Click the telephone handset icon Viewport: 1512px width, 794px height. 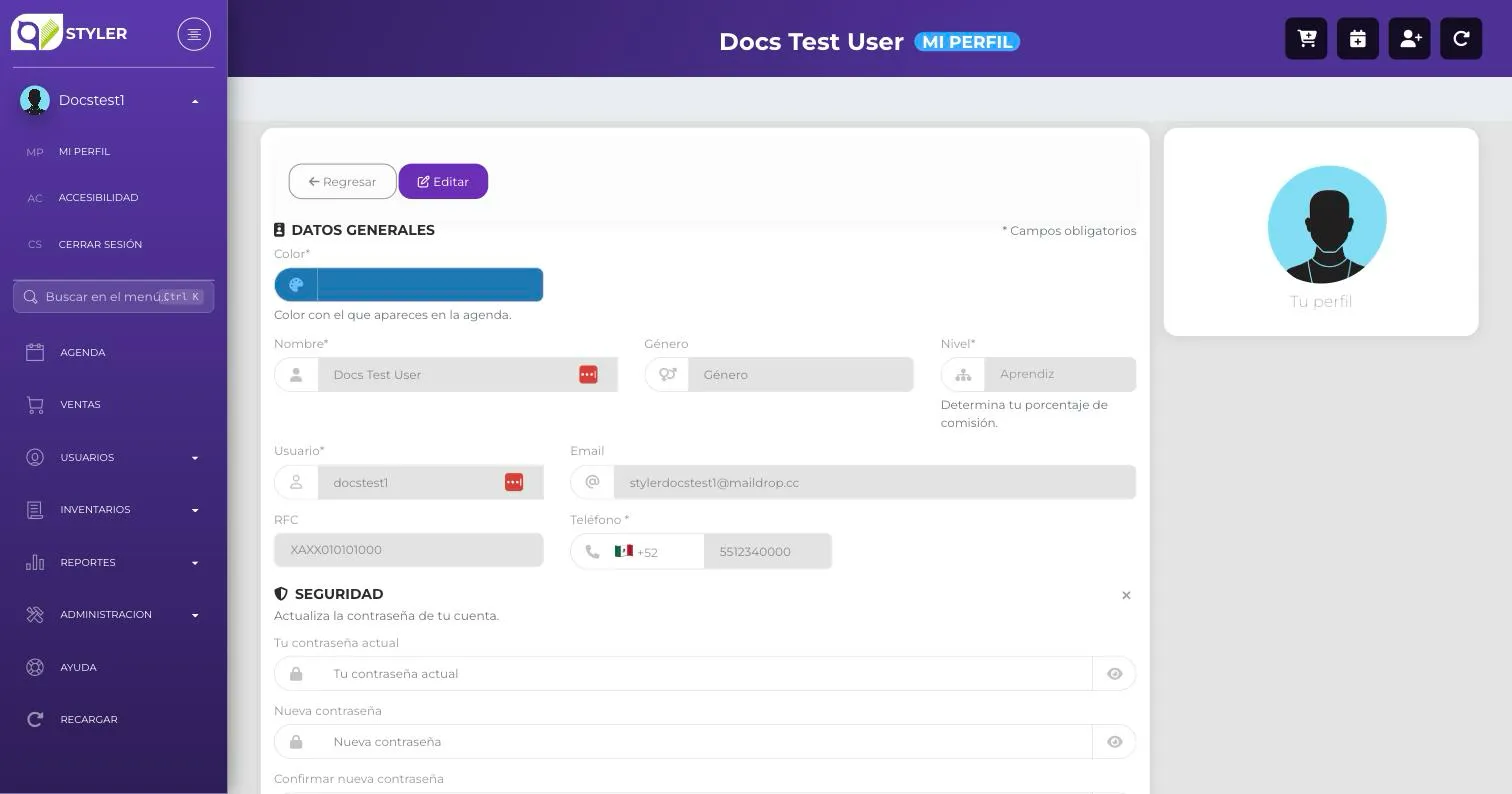[592, 551]
